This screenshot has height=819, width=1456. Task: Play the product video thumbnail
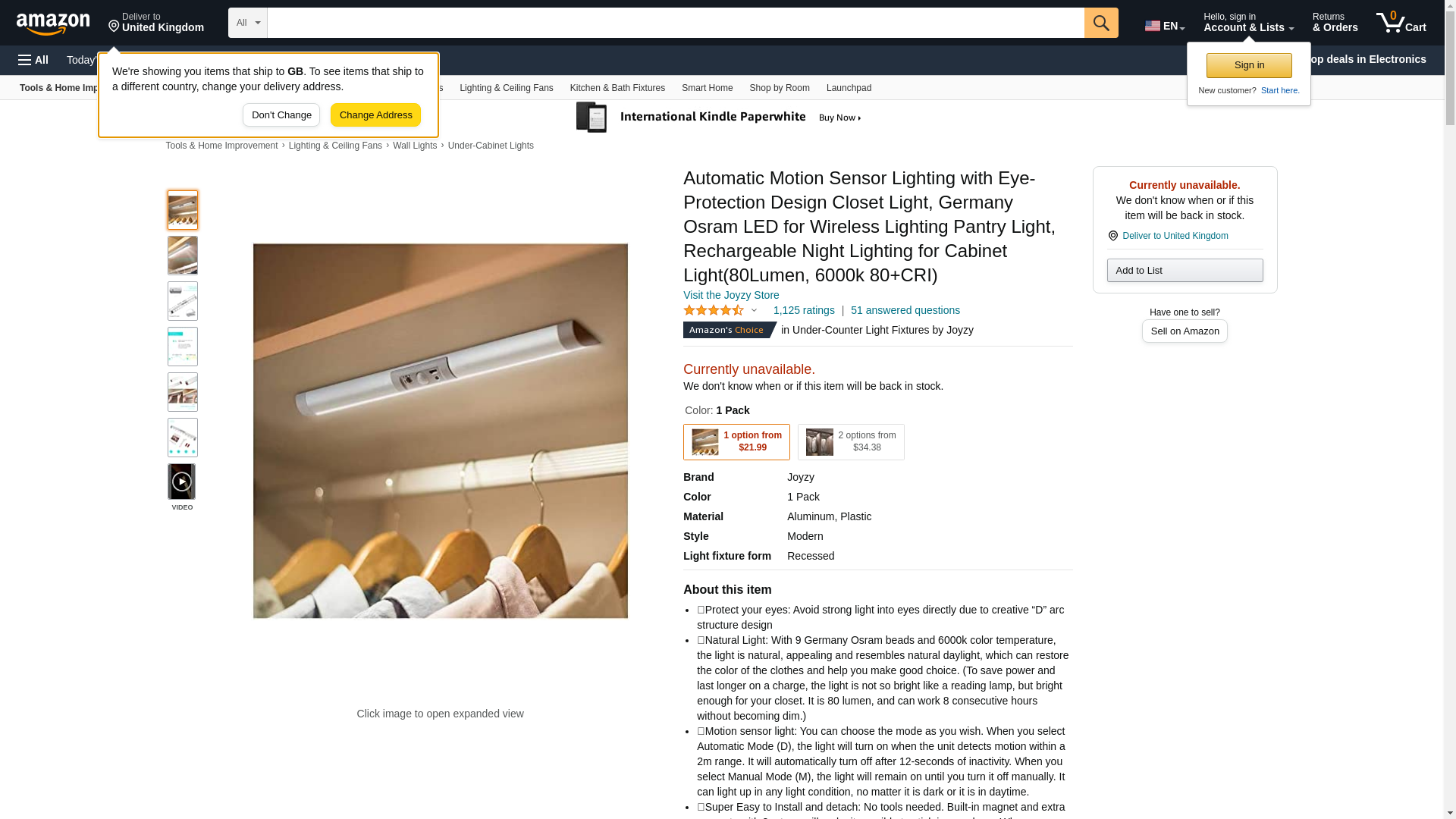click(182, 482)
